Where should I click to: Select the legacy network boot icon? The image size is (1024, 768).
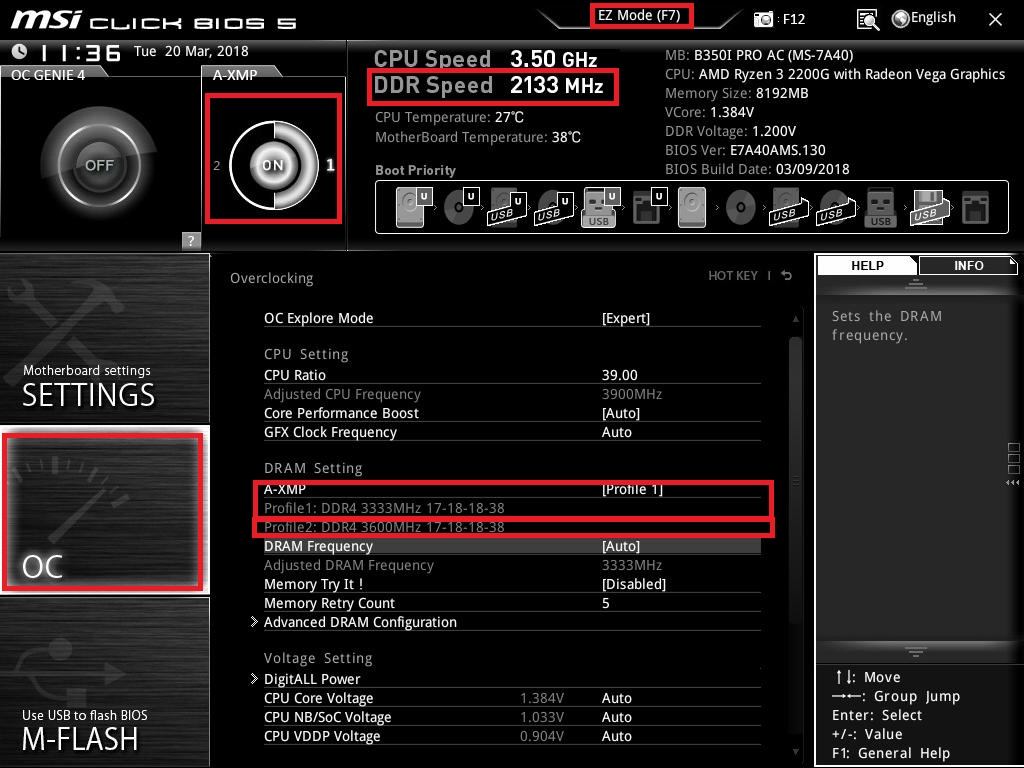[975, 207]
